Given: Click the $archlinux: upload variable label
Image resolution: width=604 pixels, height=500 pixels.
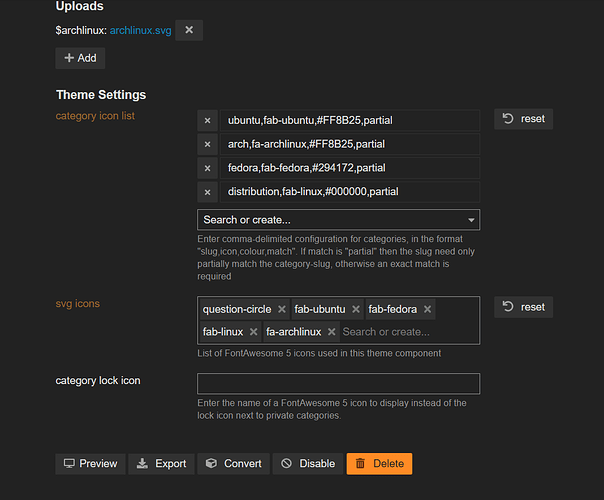Looking at the screenshot, I should click(x=81, y=30).
